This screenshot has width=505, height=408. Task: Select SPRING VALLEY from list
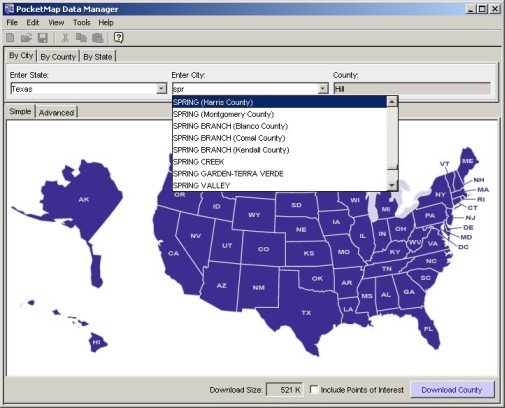[279, 185]
